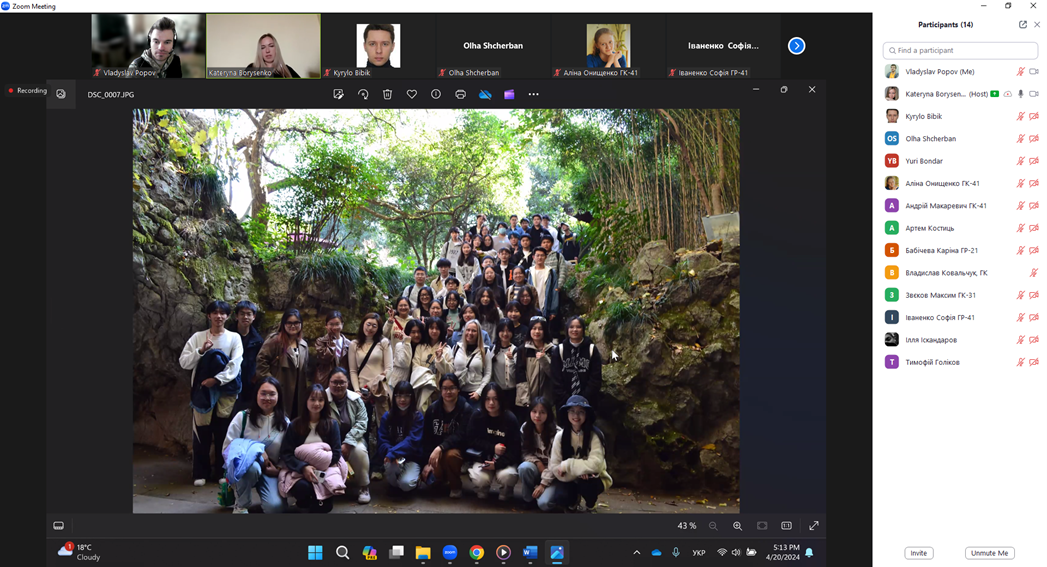Open the See more three-dots menu
Screen dimensions: 1047x567
pos(534,94)
